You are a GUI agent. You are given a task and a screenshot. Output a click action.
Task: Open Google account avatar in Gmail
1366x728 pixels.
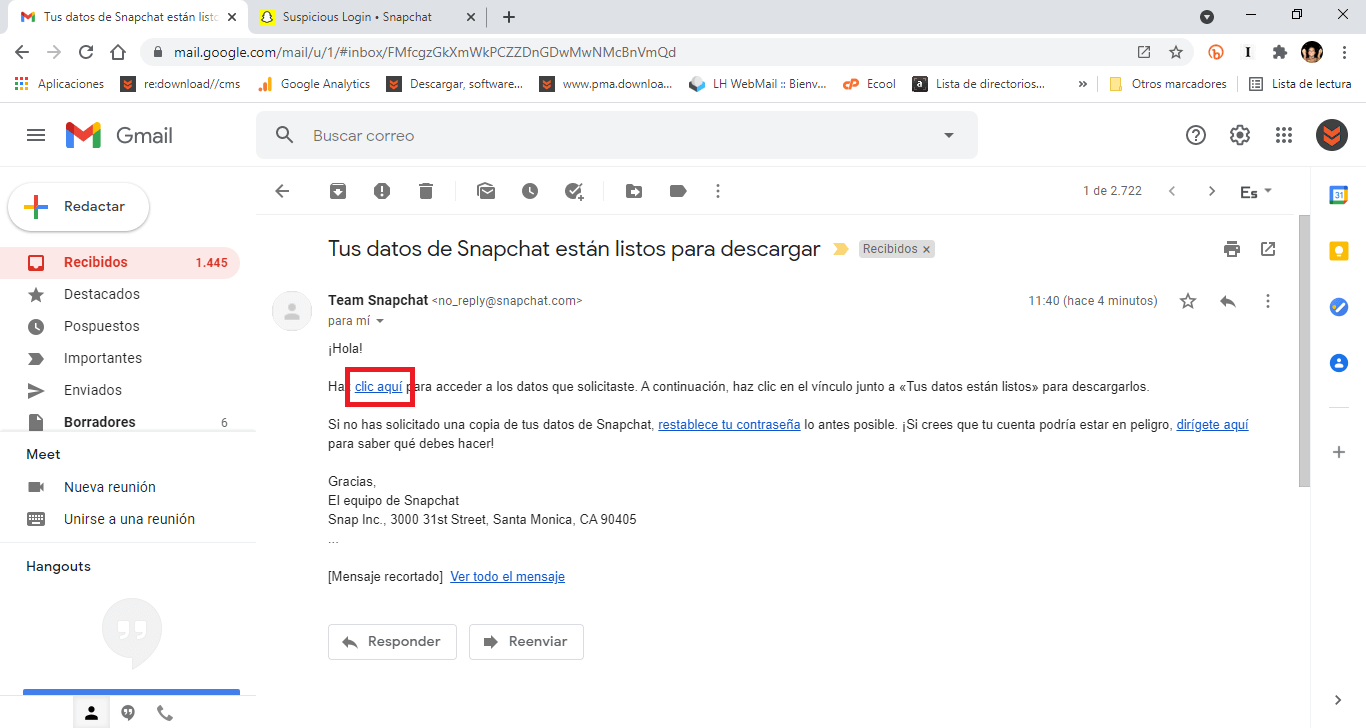[x=1332, y=135]
